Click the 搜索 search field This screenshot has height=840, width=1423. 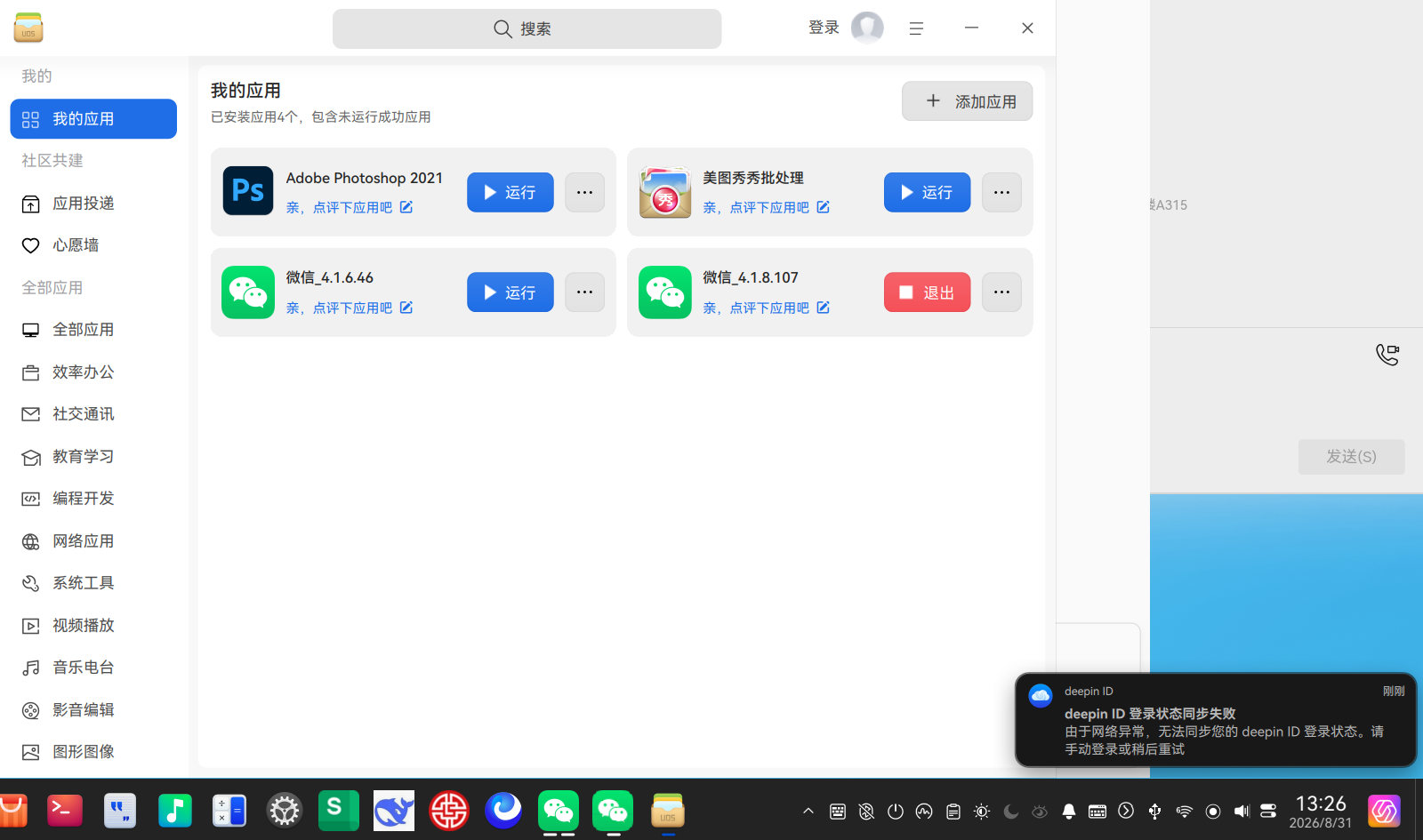(527, 28)
